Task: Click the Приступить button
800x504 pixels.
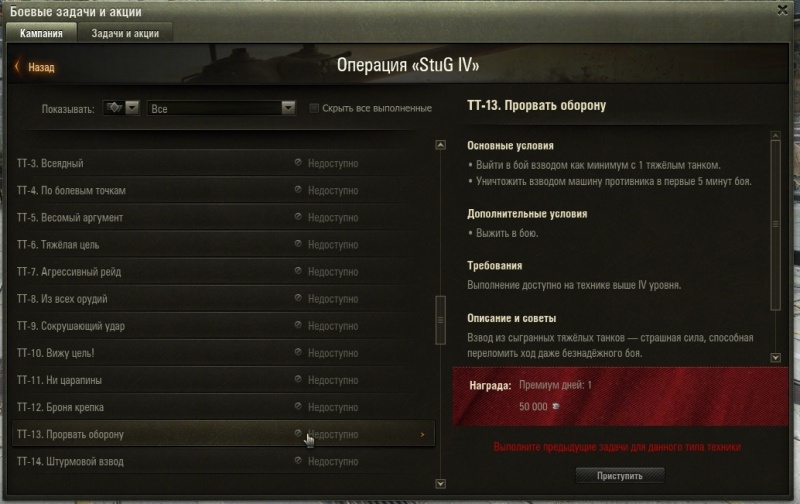Action: point(620,475)
